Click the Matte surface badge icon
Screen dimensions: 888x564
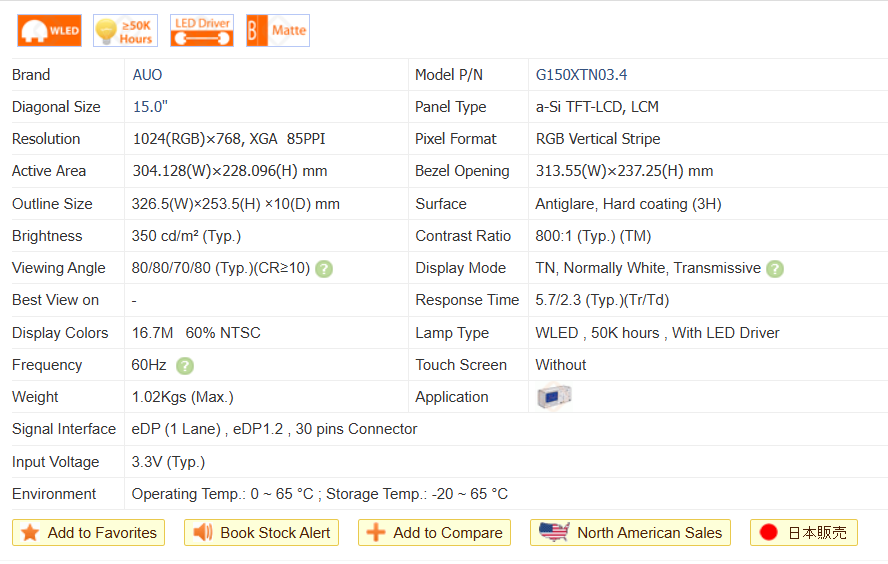click(x=278, y=30)
